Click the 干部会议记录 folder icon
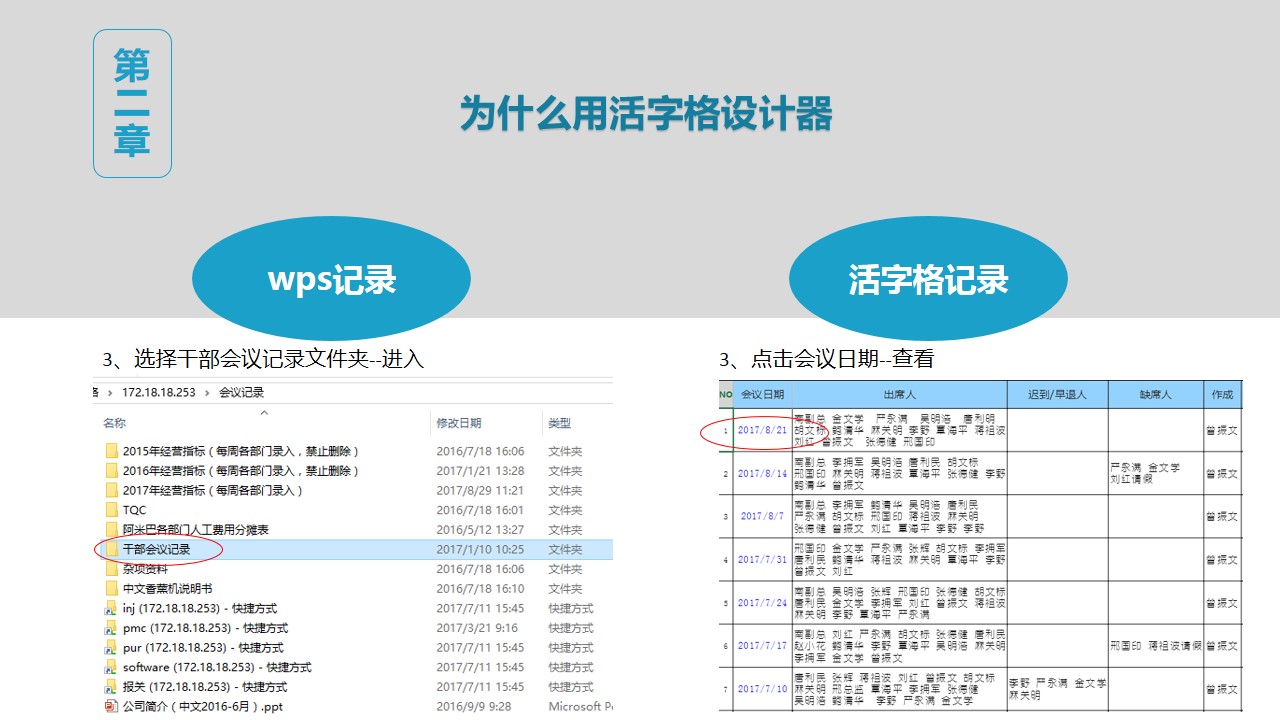The image size is (1280, 720). [x=112, y=549]
